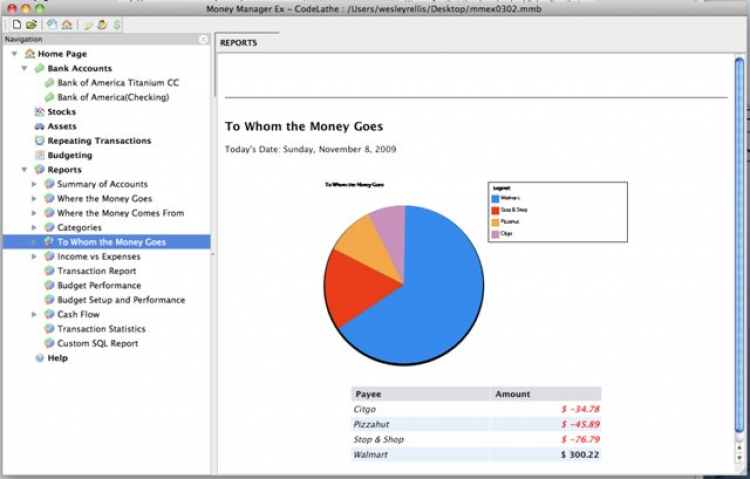Expand Summary of Accounts report node
The image size is (750, 479).
click(x=34, y=184)
